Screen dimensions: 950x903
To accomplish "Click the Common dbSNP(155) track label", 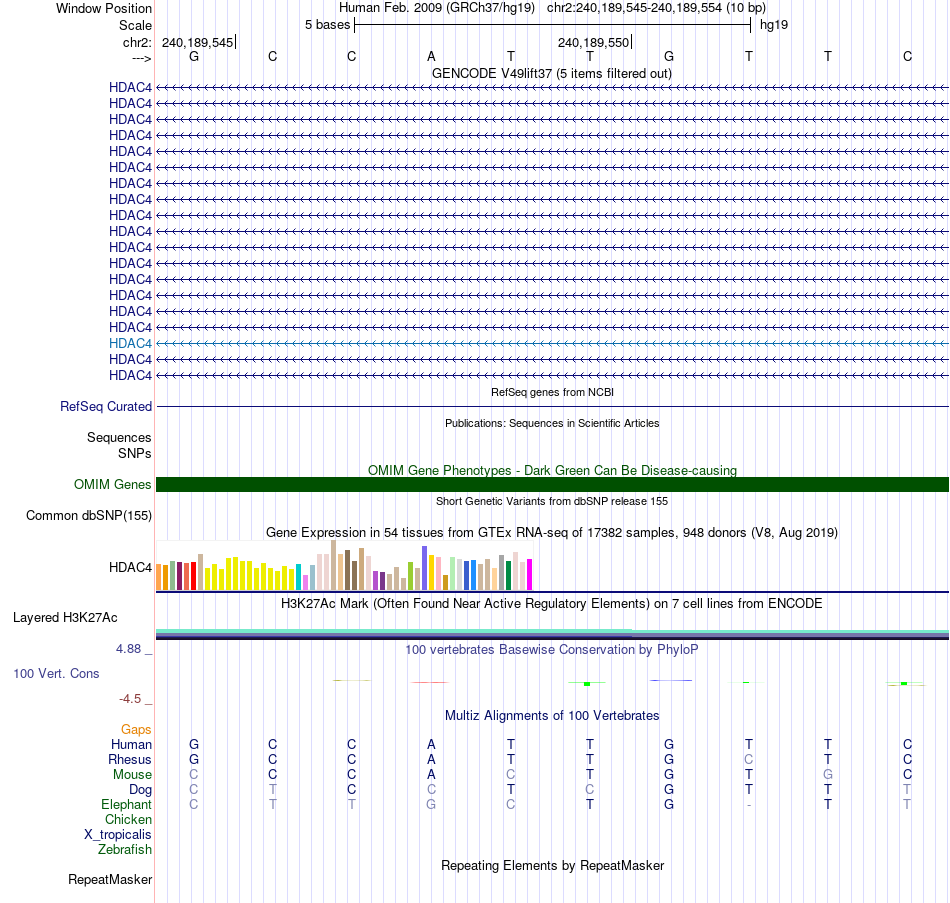I will pyautogui.click(x=89, y=515).
